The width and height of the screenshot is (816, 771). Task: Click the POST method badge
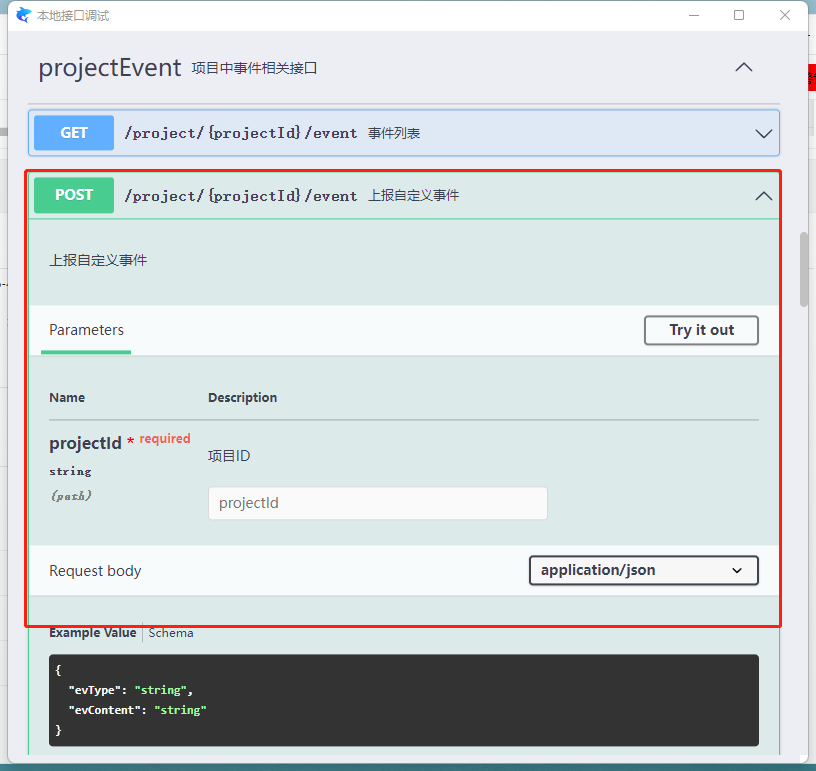click(74, 195)
